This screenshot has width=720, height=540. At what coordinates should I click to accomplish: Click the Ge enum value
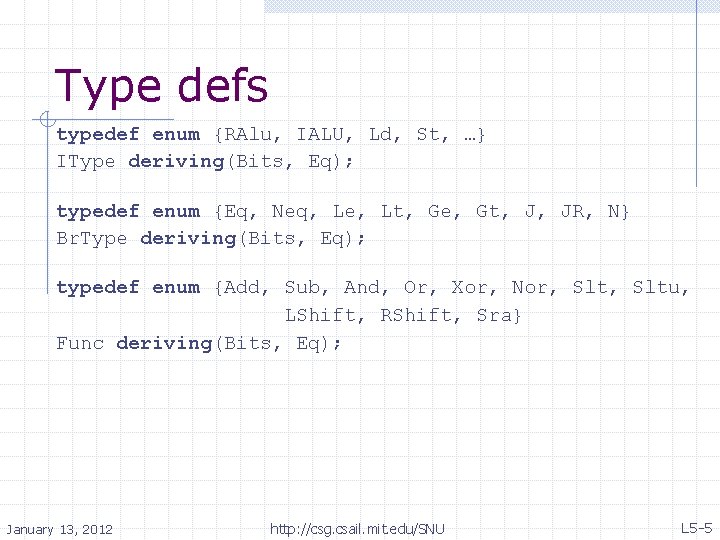439,212
